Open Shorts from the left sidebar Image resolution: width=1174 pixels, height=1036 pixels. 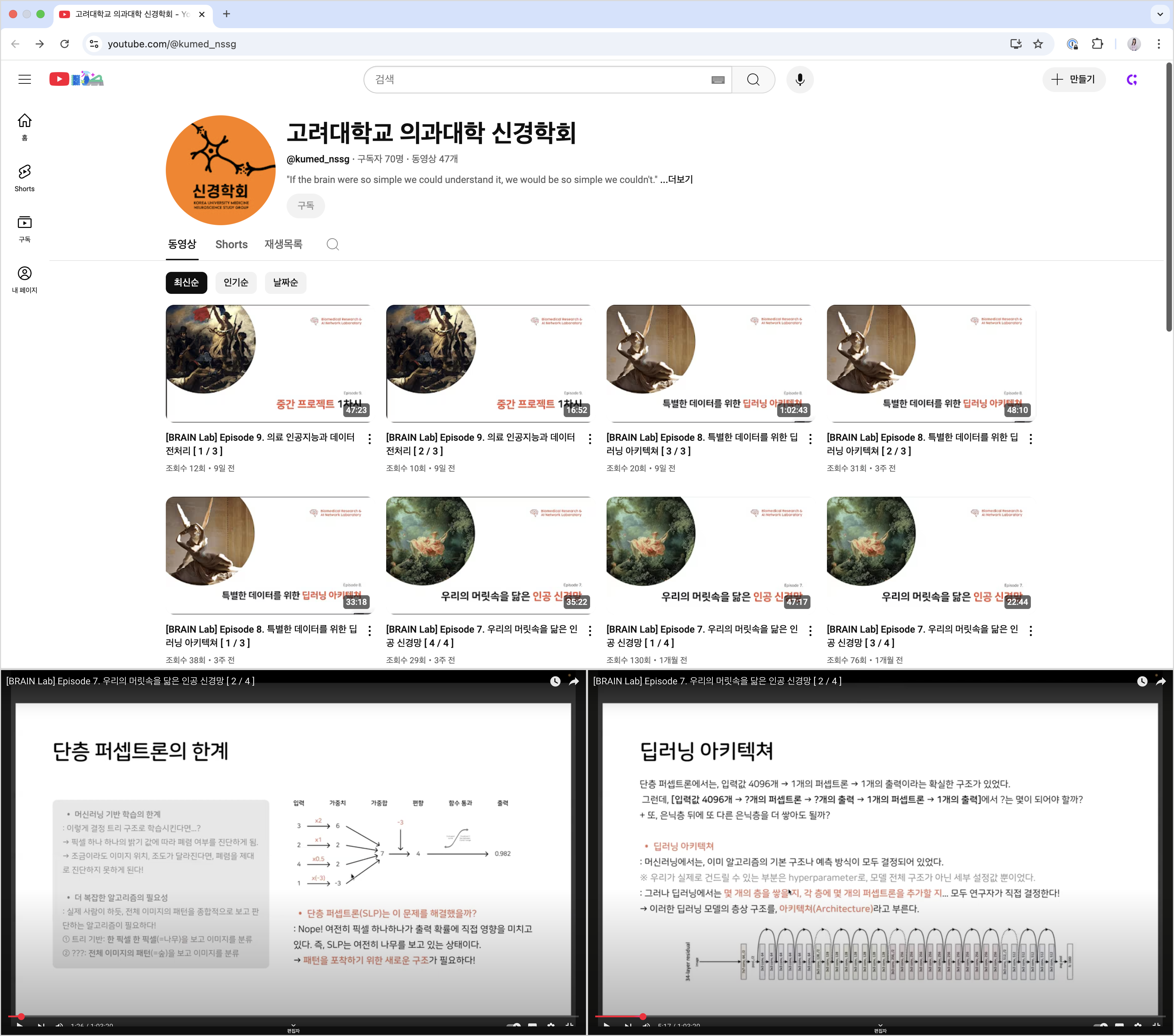[25, 178]
